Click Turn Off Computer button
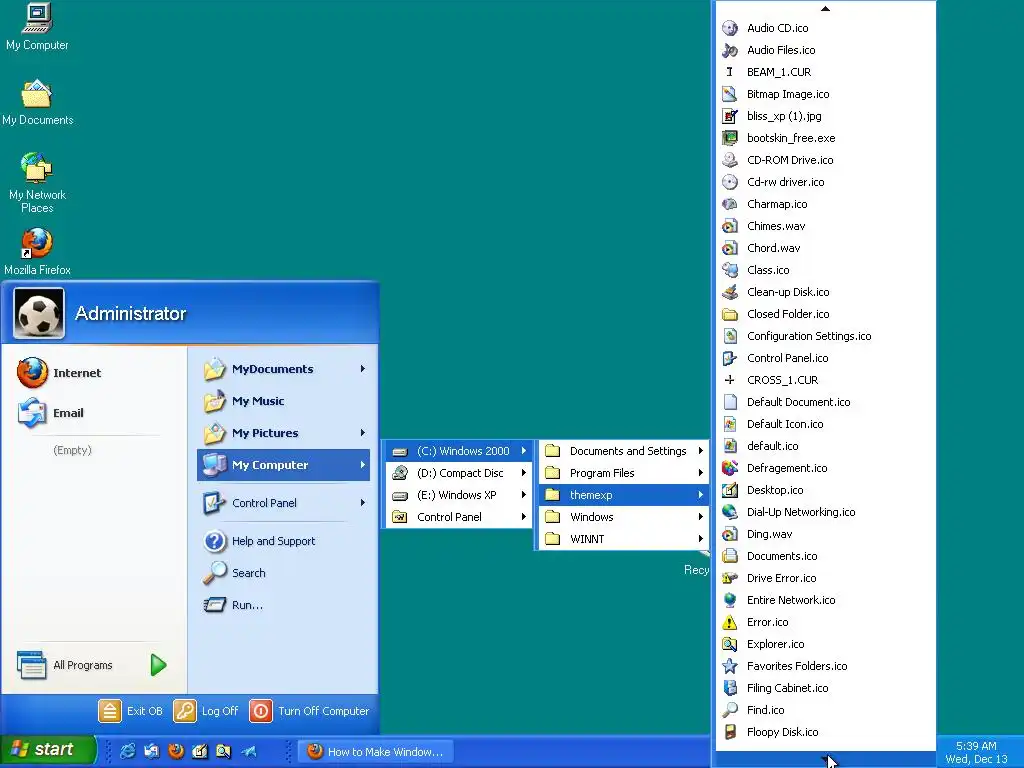Image resolution: width=1024 pixels, height=768 pixels. [310, 711]
